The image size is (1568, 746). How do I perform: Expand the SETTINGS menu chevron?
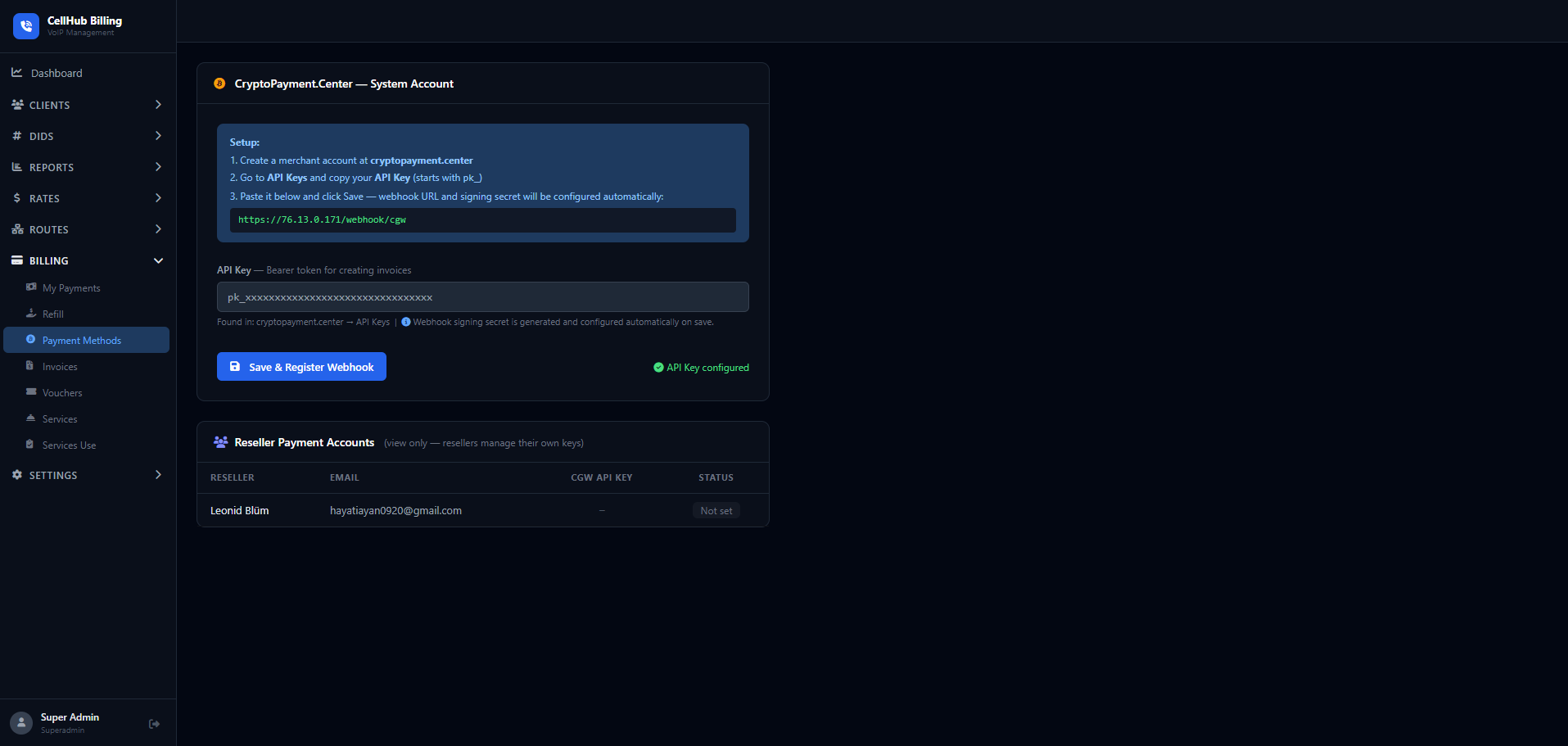tap(158, 475)
